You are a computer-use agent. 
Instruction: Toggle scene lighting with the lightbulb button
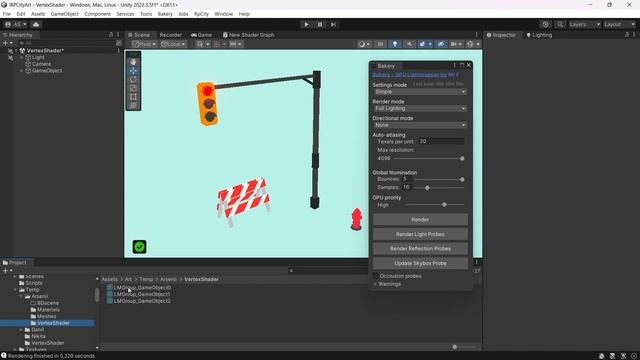tap(395, 44)
